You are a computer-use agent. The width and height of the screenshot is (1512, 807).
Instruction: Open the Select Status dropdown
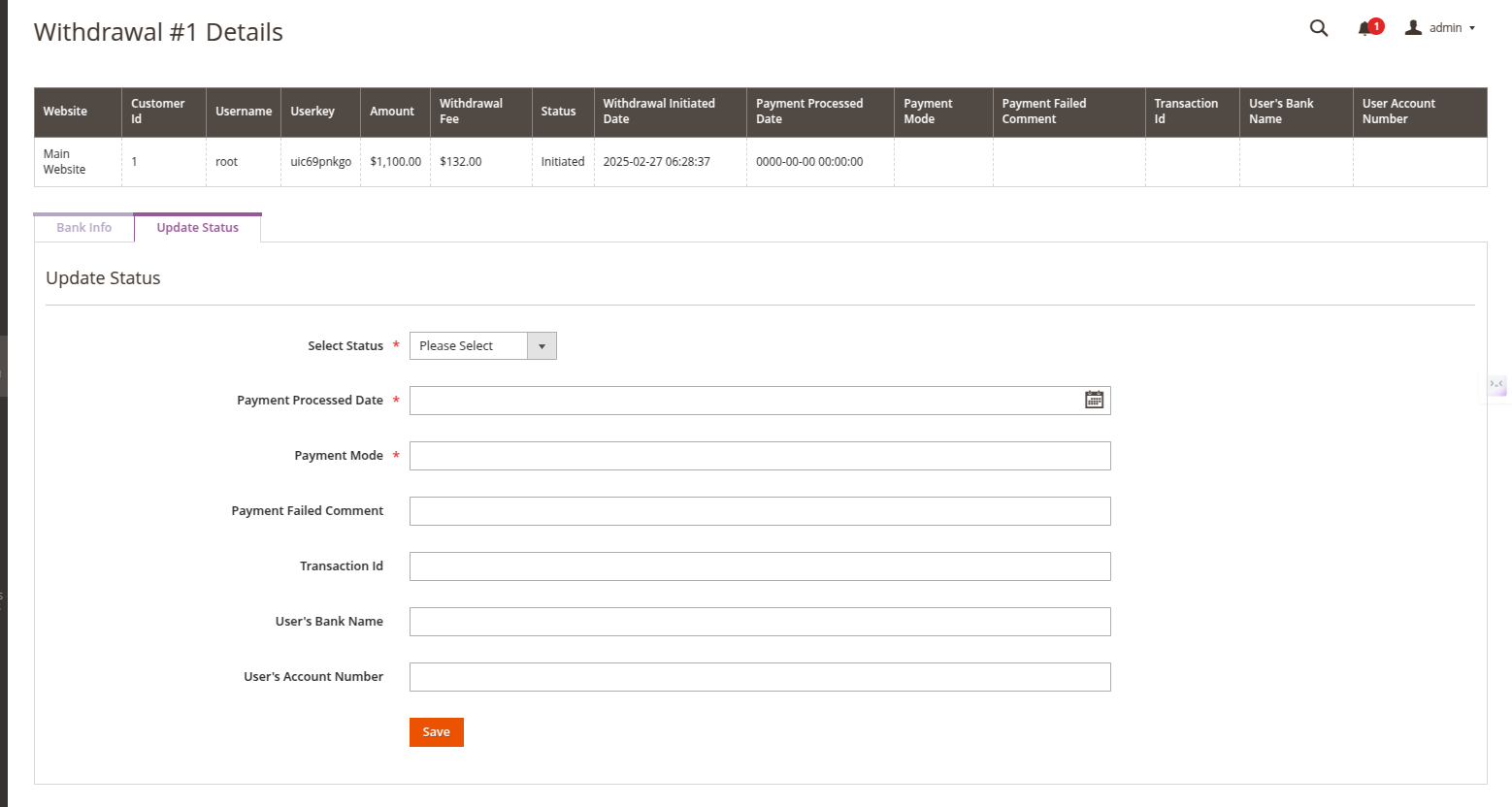click(482, 346)
